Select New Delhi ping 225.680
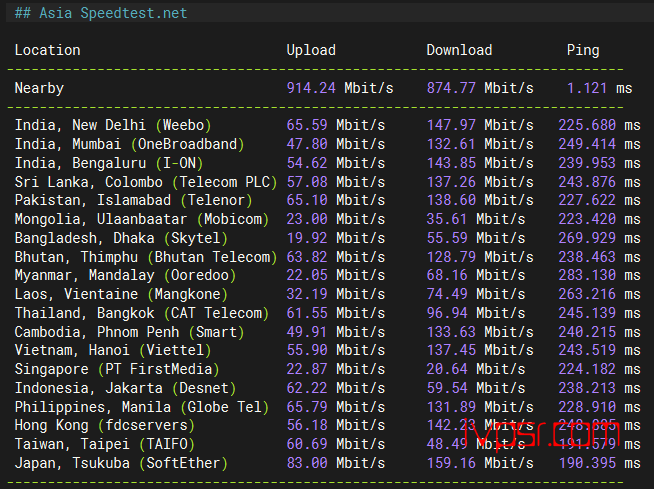Viewport: 654px width, 489px height. point(587,125)
